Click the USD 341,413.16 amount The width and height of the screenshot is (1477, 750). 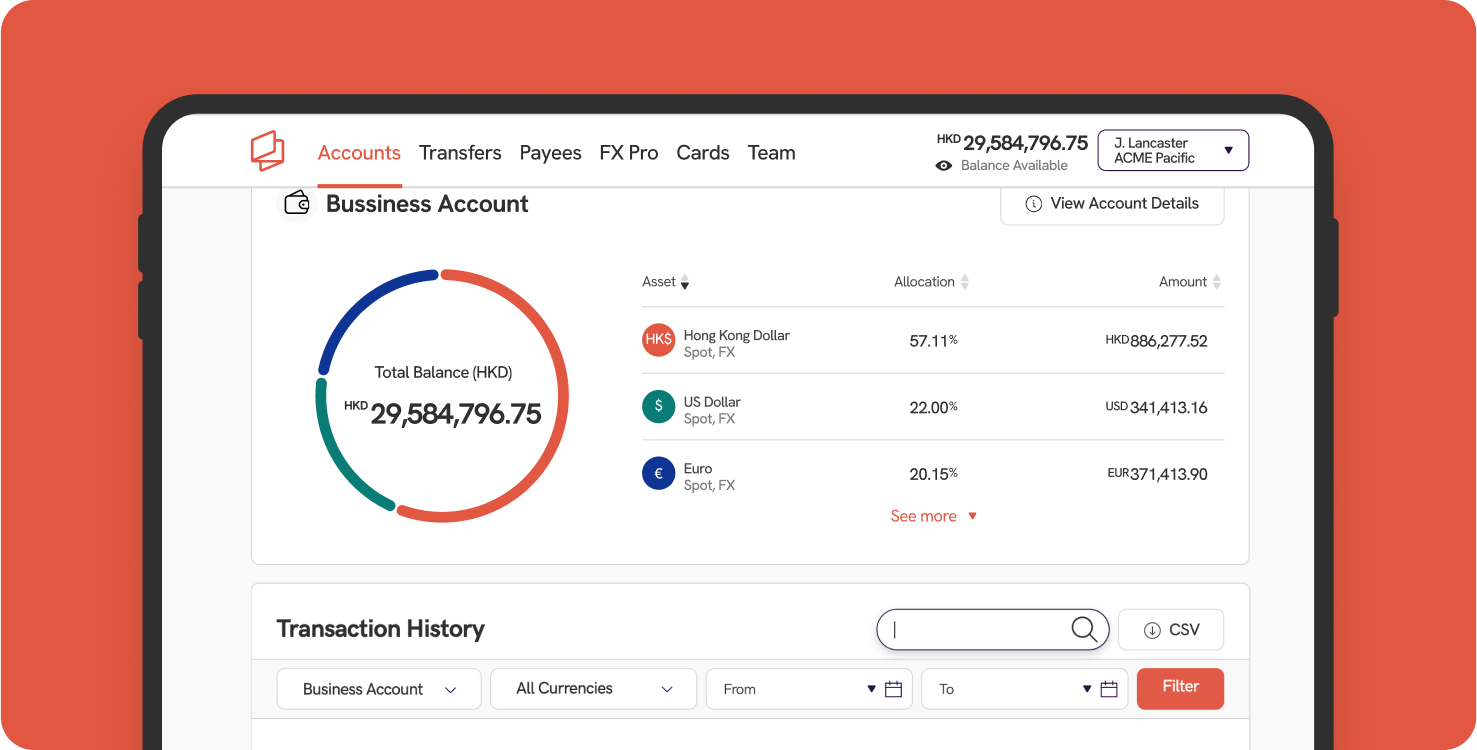(x=1156, y=407)
